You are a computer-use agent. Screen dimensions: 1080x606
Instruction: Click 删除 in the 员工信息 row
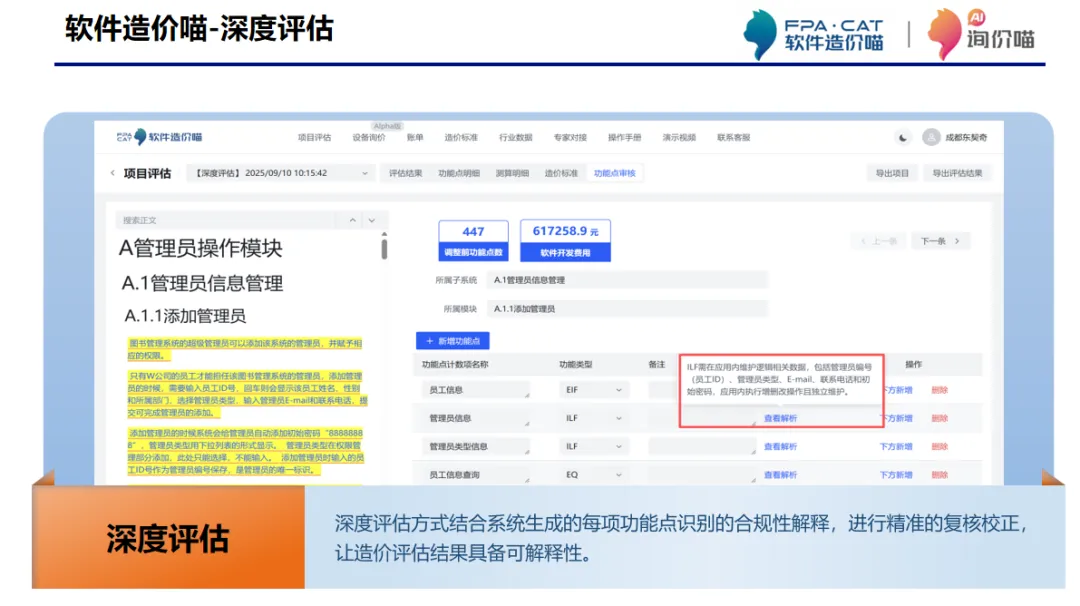[x=939, y=390]
